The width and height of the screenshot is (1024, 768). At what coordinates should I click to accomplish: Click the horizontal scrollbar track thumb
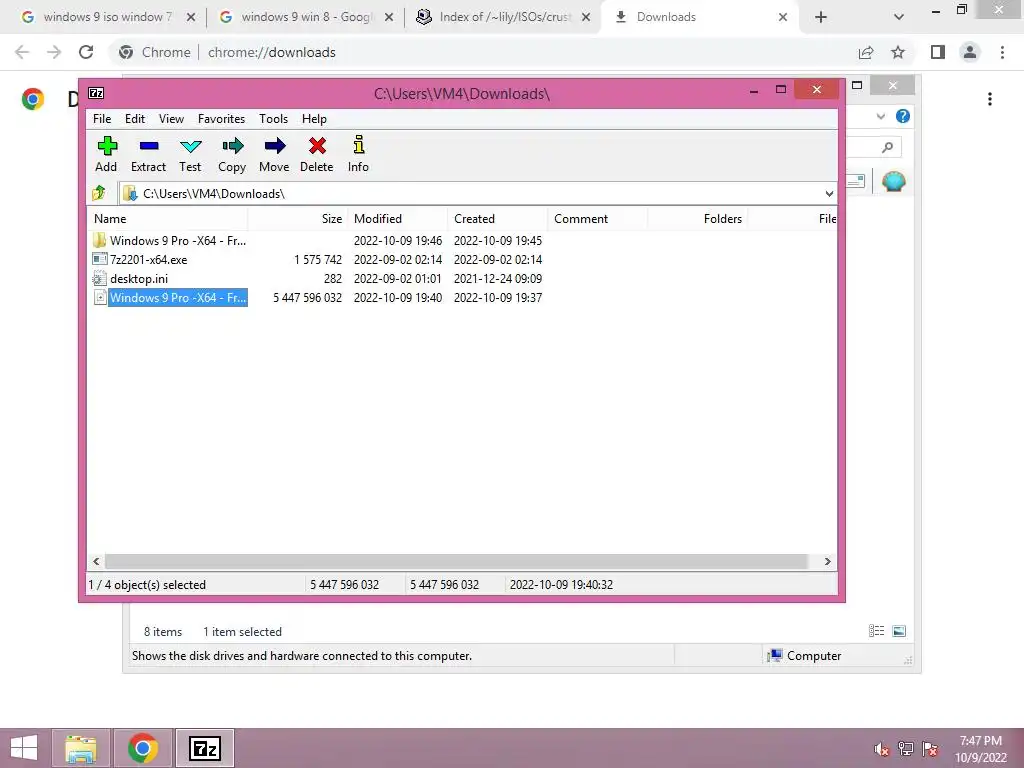[456, 561]
